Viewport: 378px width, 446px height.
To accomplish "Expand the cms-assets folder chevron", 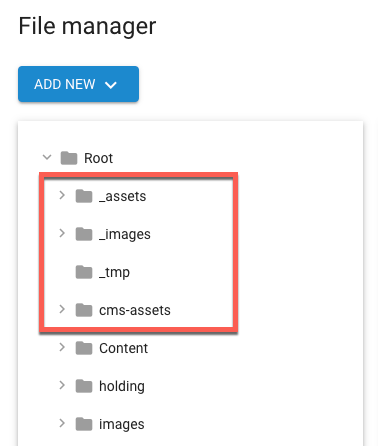I will (x=62, y=309).
